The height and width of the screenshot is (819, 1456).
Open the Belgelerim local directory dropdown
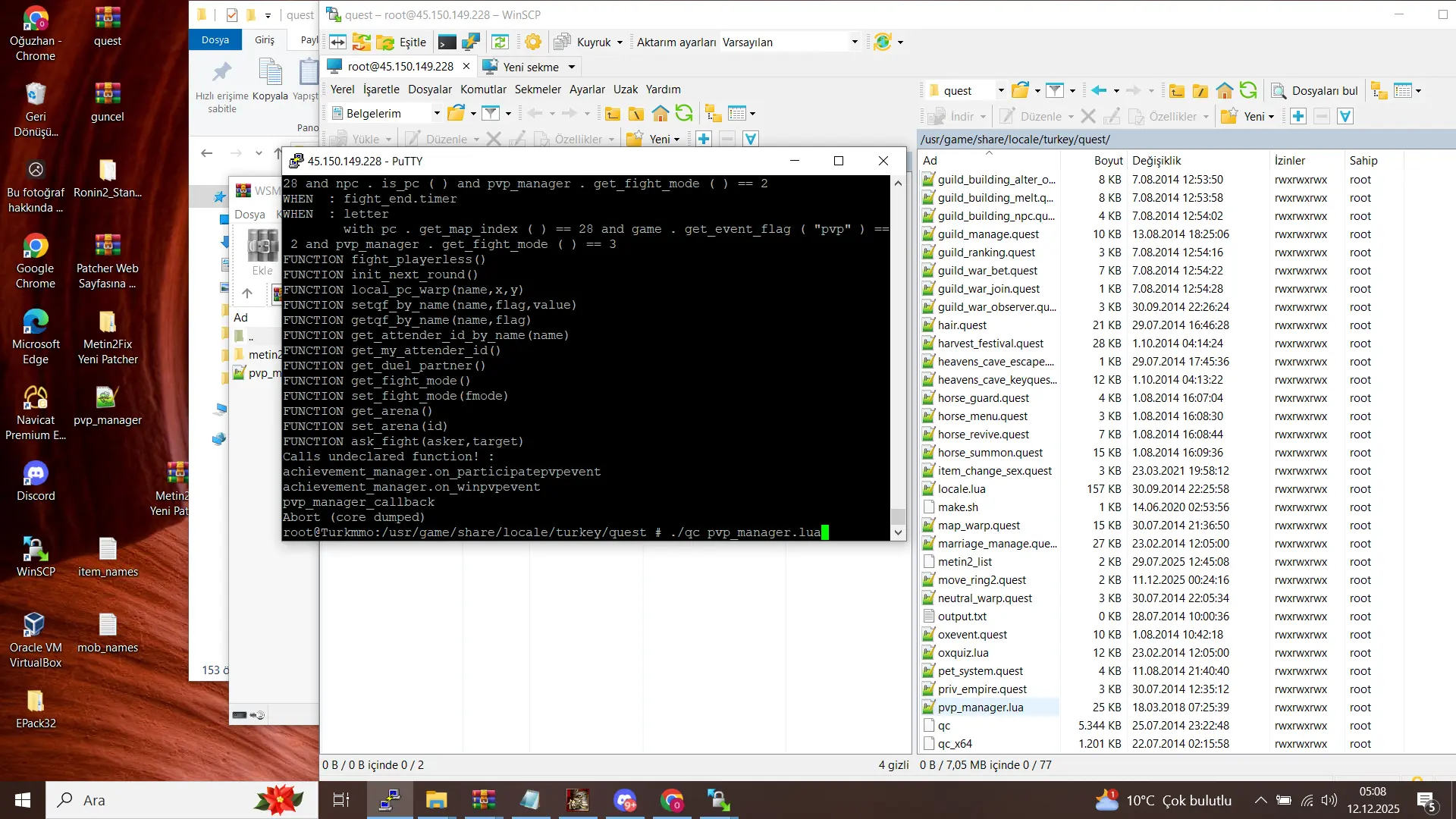click(437, 114)
